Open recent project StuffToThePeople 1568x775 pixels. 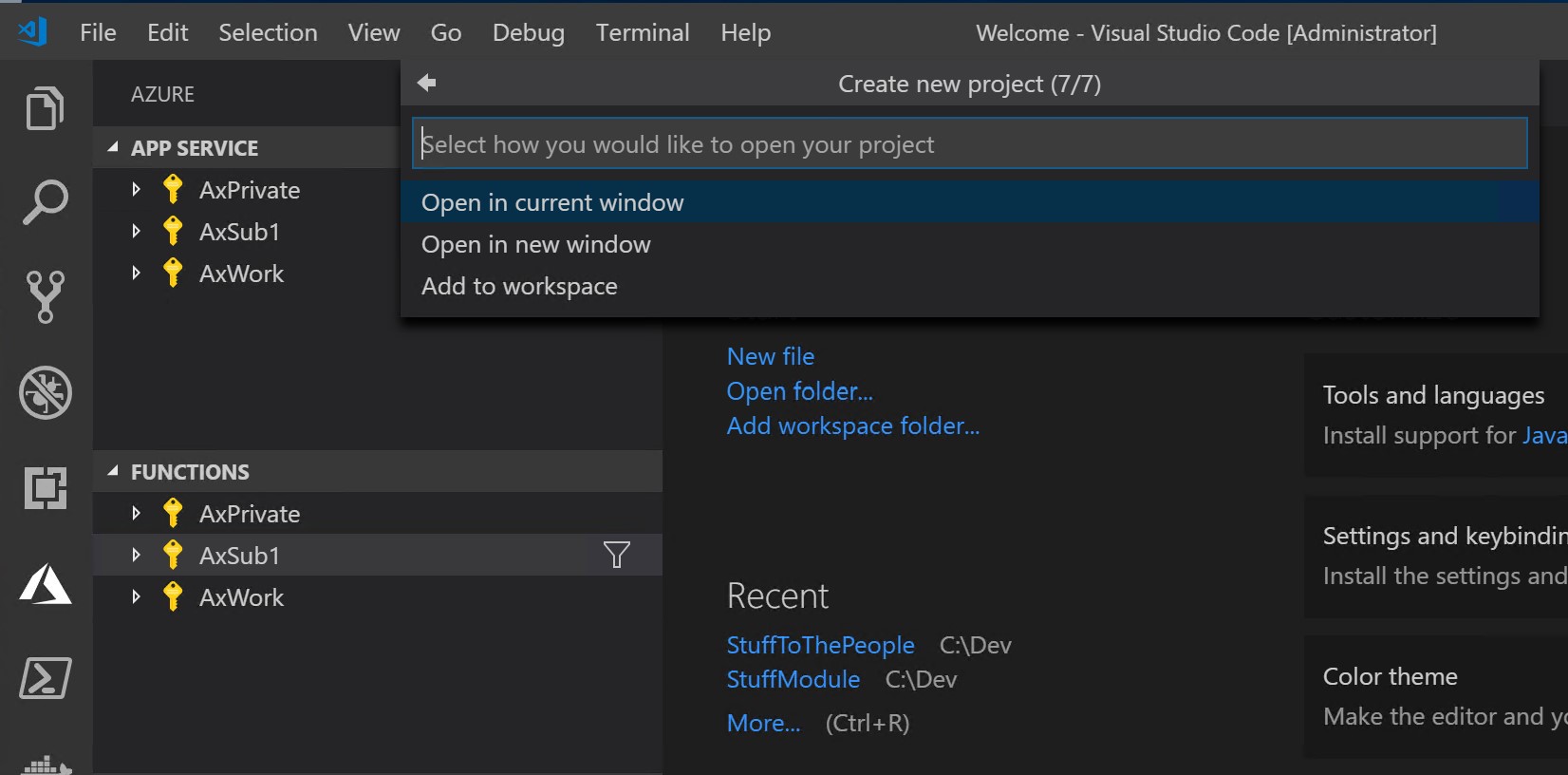820,645
